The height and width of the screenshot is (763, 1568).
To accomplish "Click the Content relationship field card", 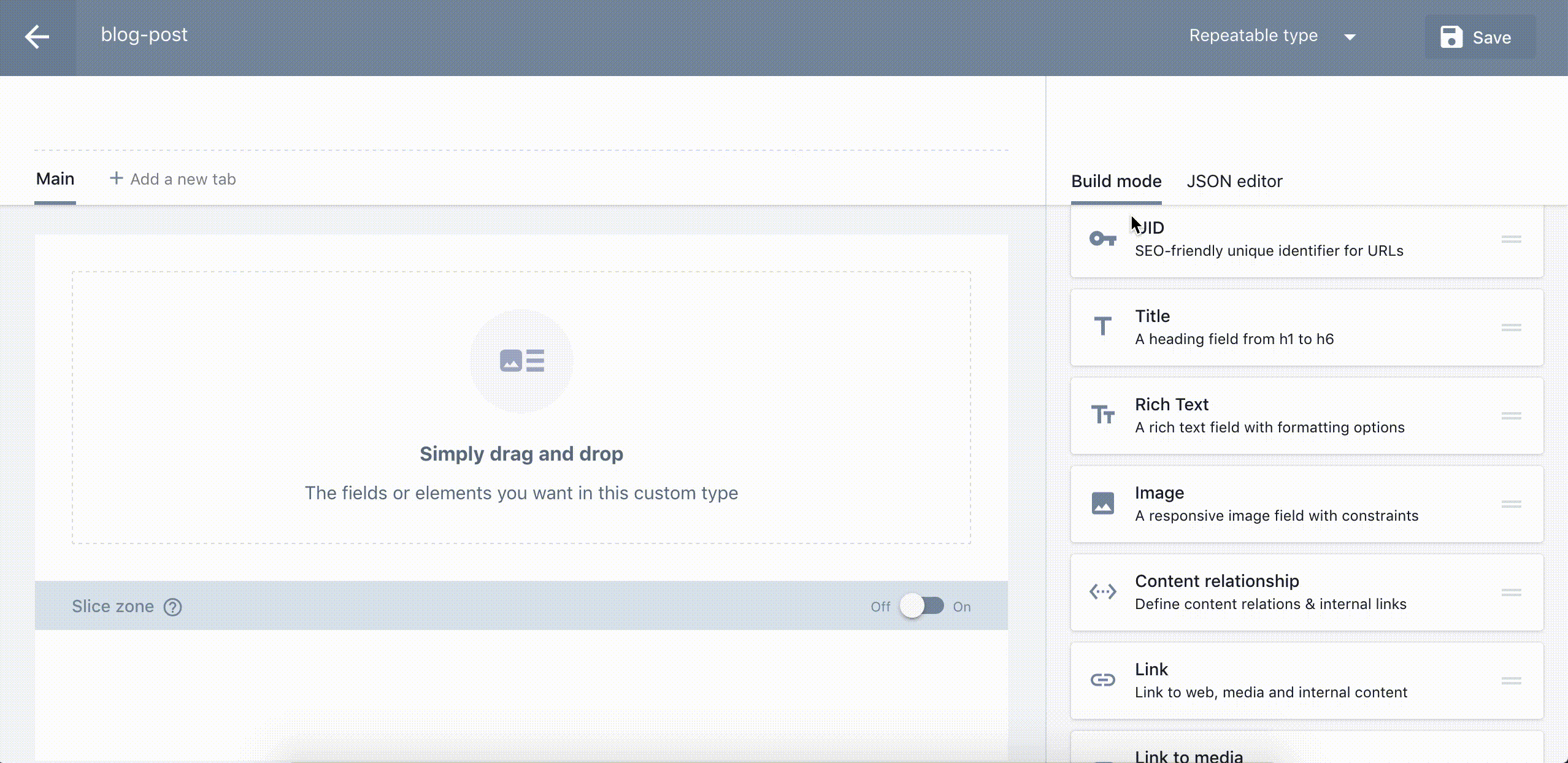I will (1307, 592).
